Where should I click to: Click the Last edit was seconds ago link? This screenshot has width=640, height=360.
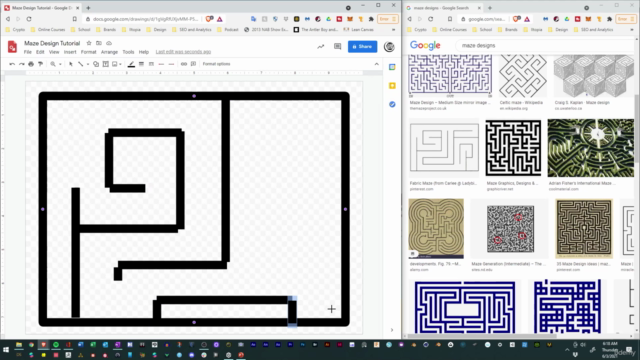[183, 52]
